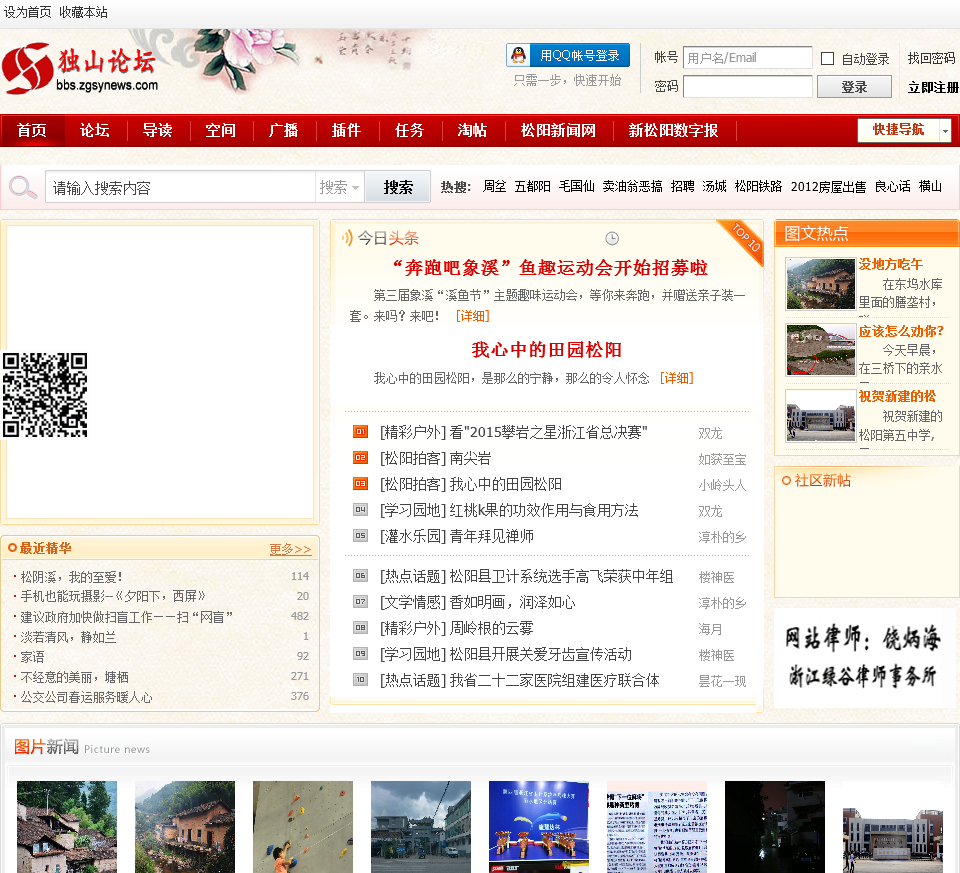Expand the 快捷导航 dropdown arrow
The height and width of the screenshot is (873, 960).
tap(945, 130)
